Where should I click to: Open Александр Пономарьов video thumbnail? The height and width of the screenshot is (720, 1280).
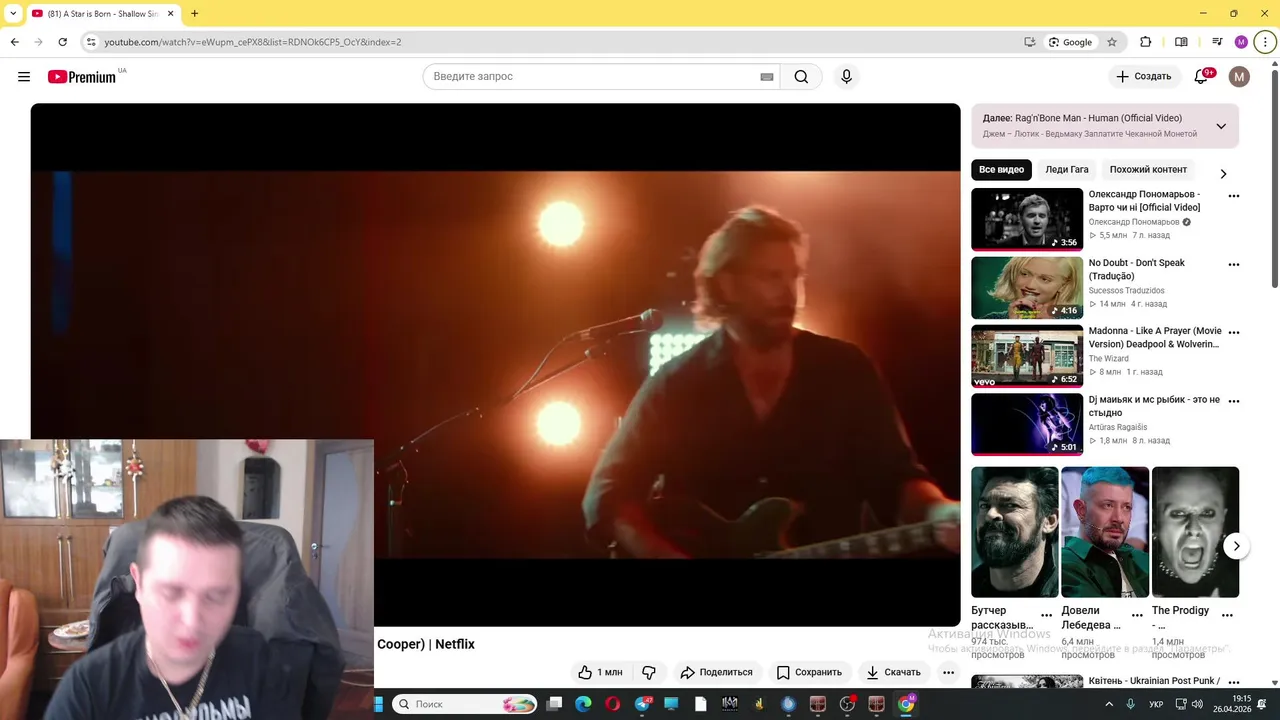point(1027,218)
